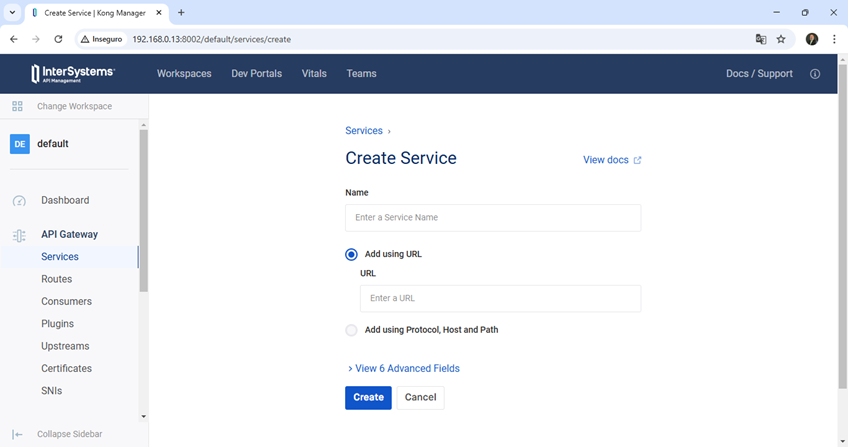
Task: Click the API Gateway sidebar icon
Action: (19, 235)
